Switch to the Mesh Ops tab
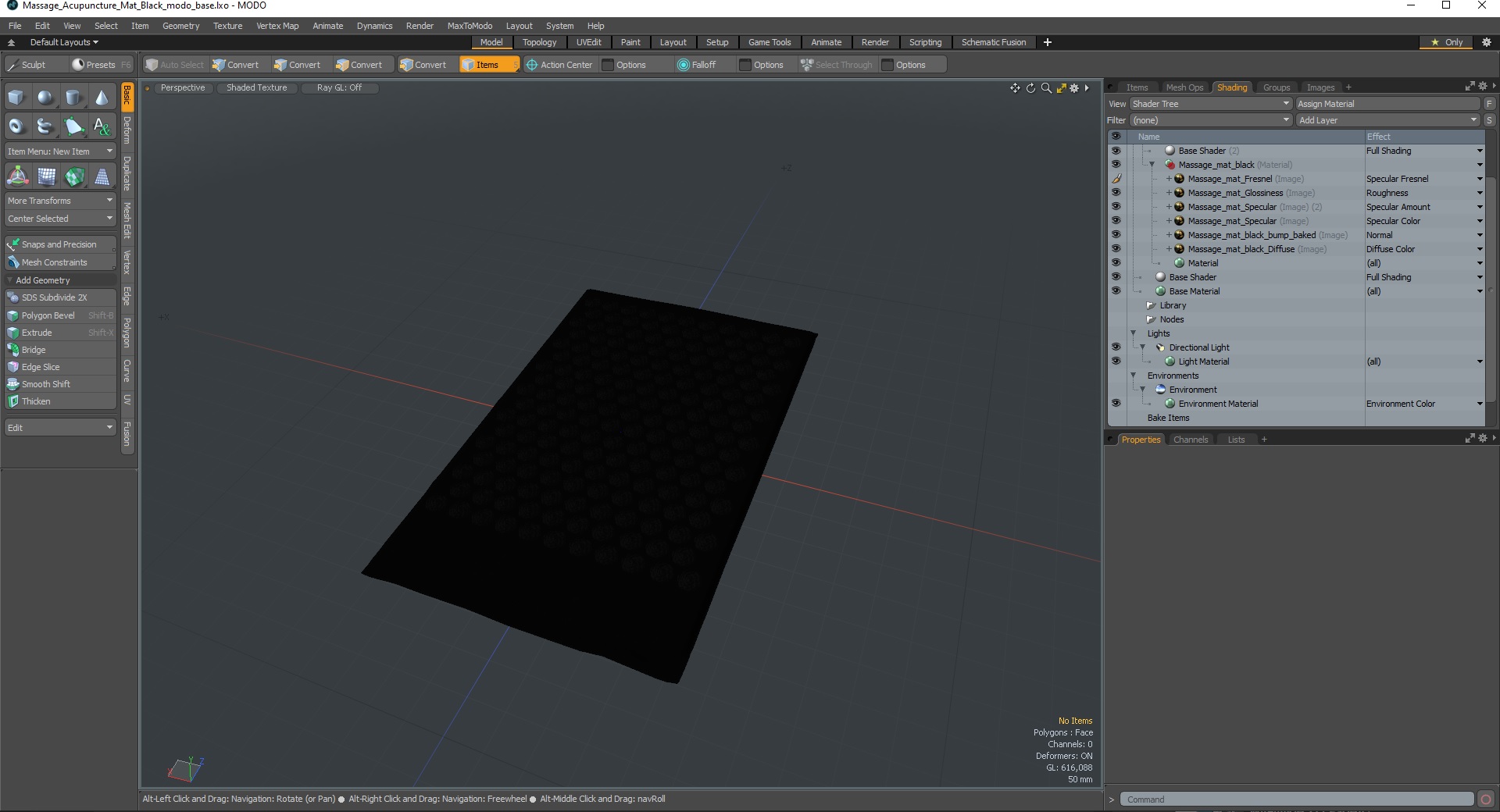 (x=1184, y=87)
